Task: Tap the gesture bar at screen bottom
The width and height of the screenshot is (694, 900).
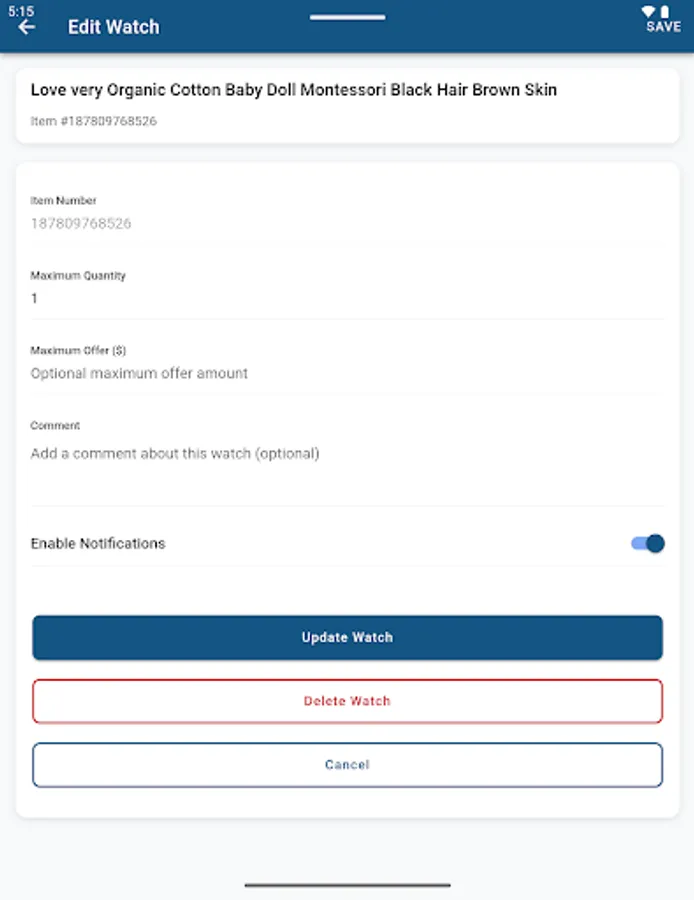Action: [x=347, y=886]
